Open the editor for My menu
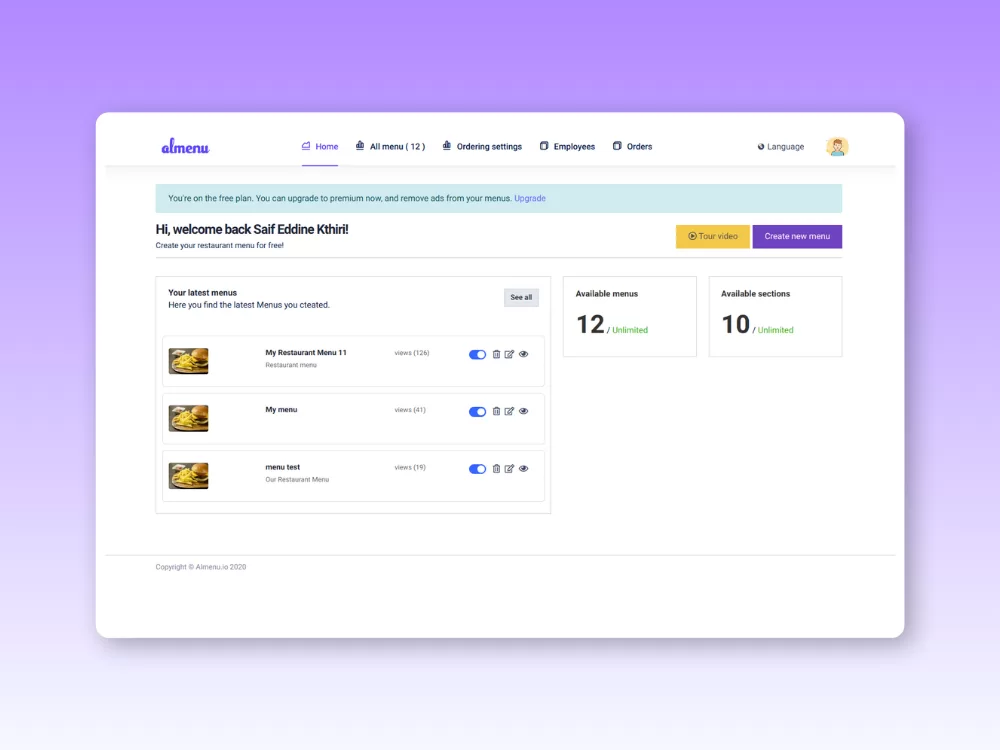Screen dimensions: 1000x750 tap(509, 411)
